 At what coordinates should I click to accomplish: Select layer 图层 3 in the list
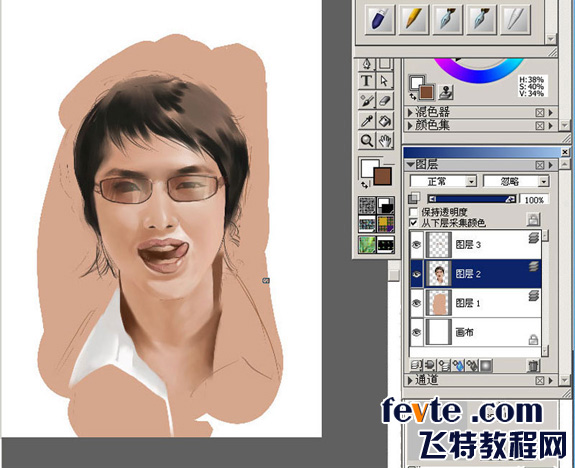pos(476,245)
